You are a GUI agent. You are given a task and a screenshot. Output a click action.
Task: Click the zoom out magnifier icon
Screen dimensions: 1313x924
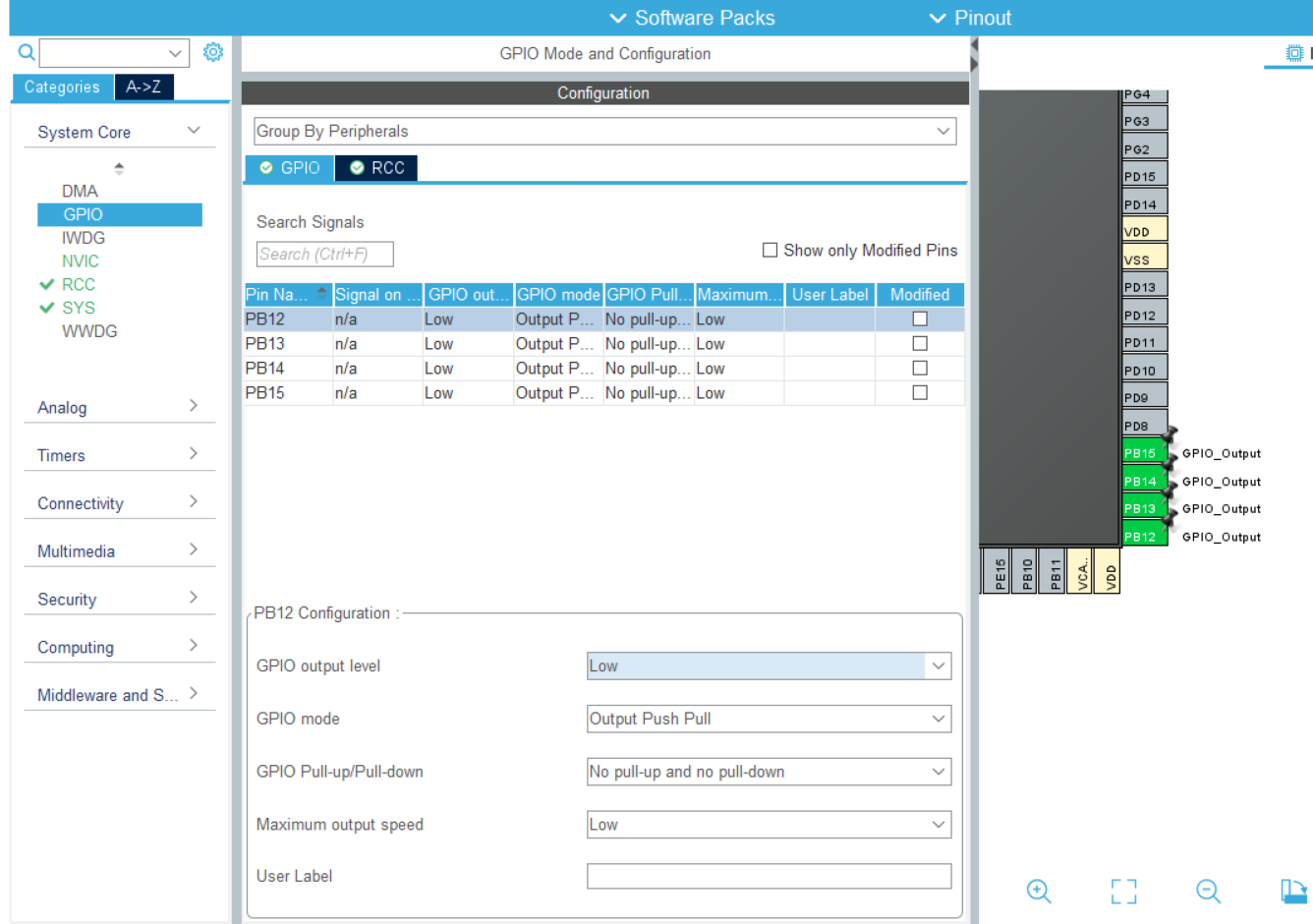(1208, 892)
